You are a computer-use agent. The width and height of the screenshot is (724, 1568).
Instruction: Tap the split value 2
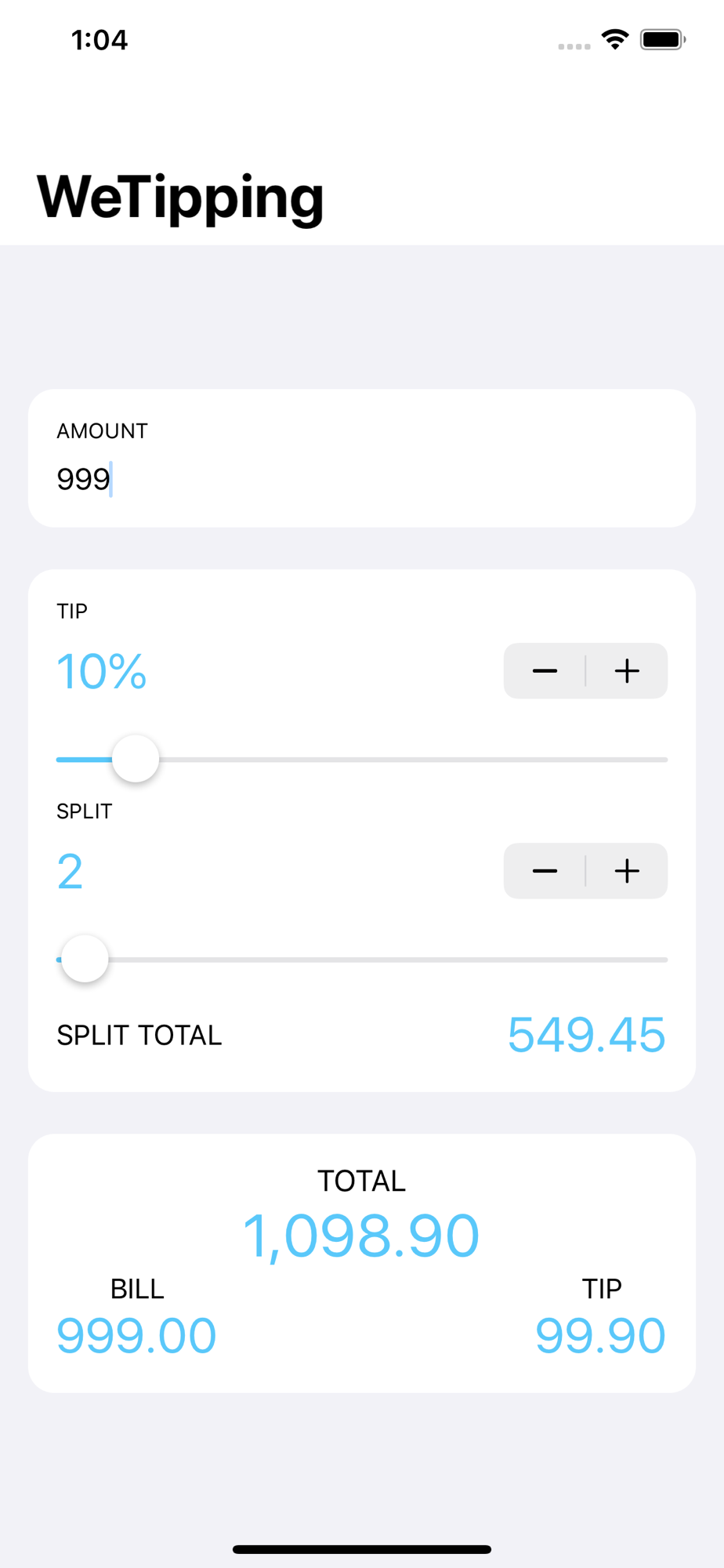point(70,872)
